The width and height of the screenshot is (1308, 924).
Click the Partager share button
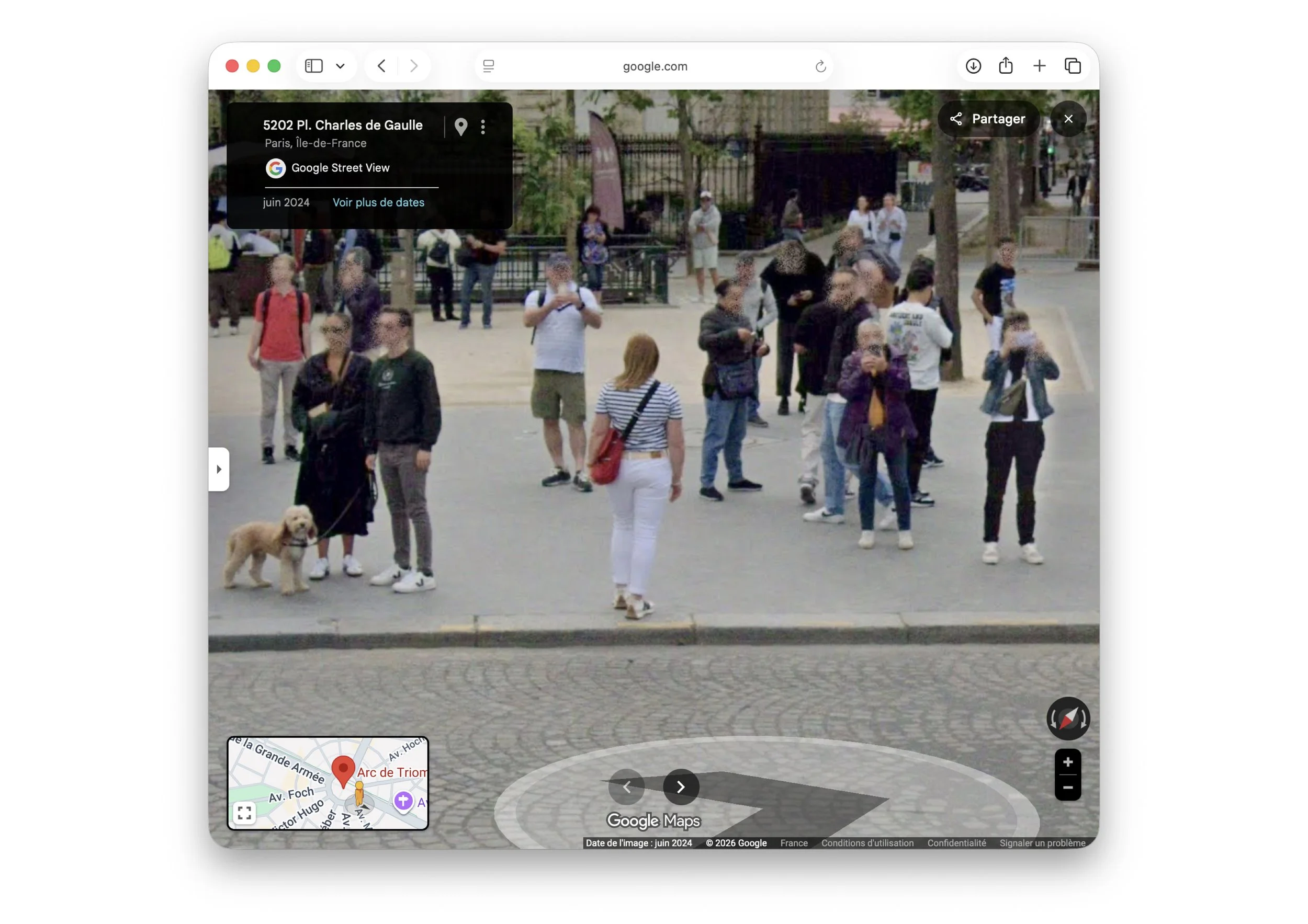coord(988,119)
